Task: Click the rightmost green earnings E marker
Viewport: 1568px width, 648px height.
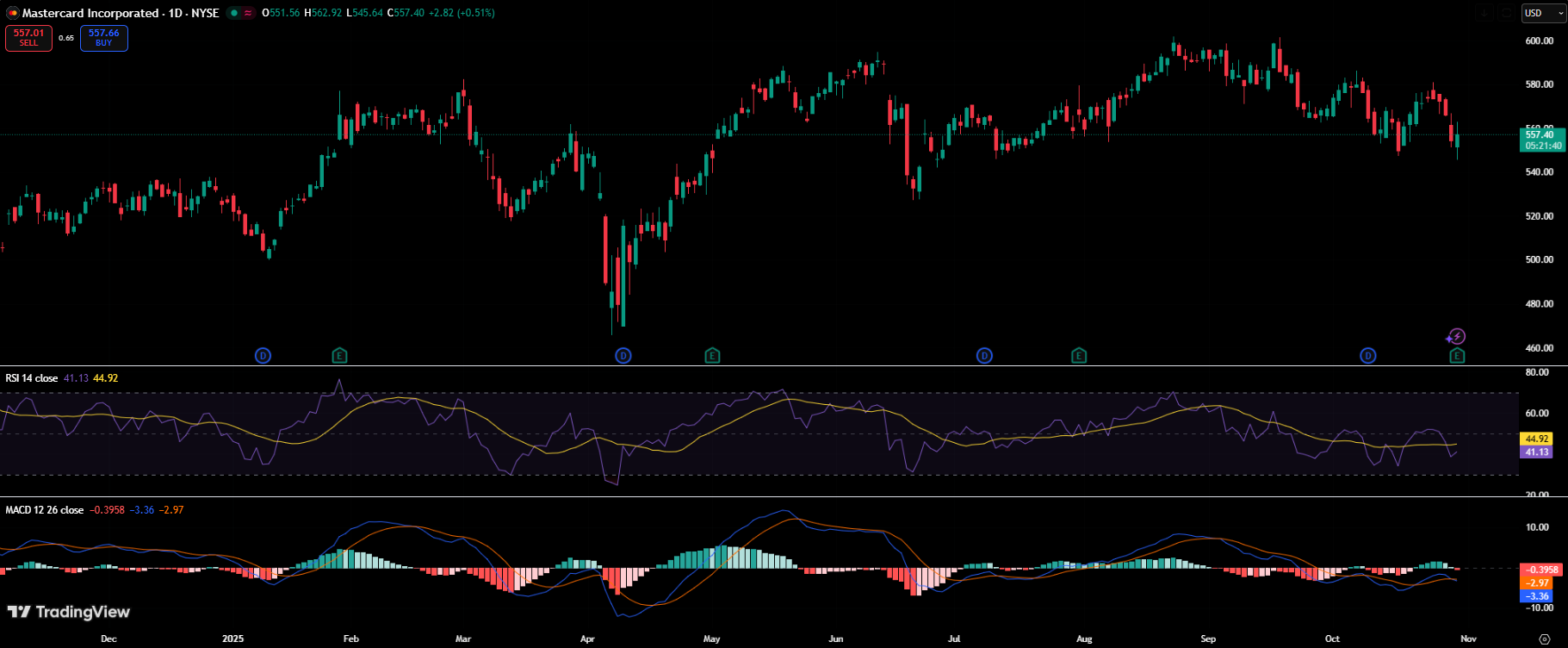Action: (x=1457, y=356)
